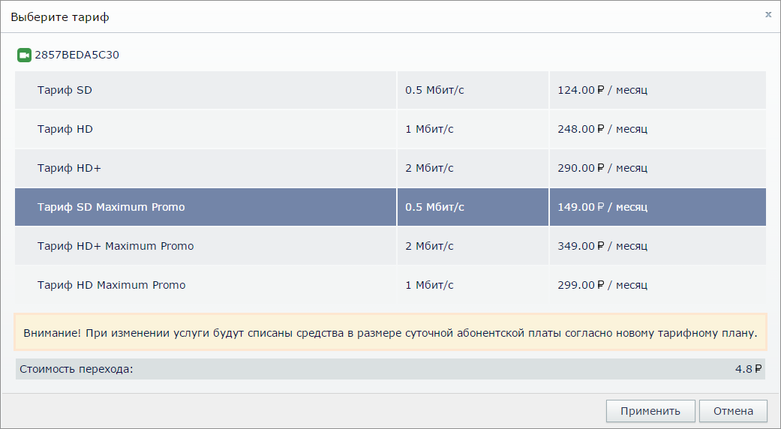Click the Внимание warning message
Screen dimensions: 781x429
390,332
